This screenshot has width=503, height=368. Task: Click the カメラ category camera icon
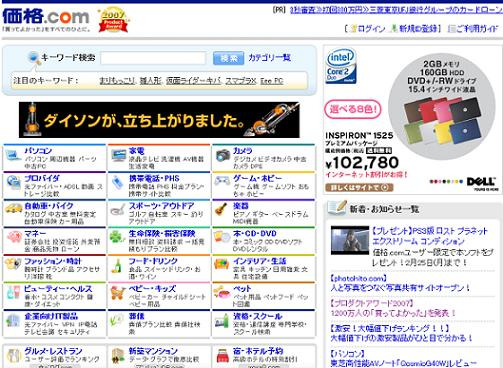point(223,155)
